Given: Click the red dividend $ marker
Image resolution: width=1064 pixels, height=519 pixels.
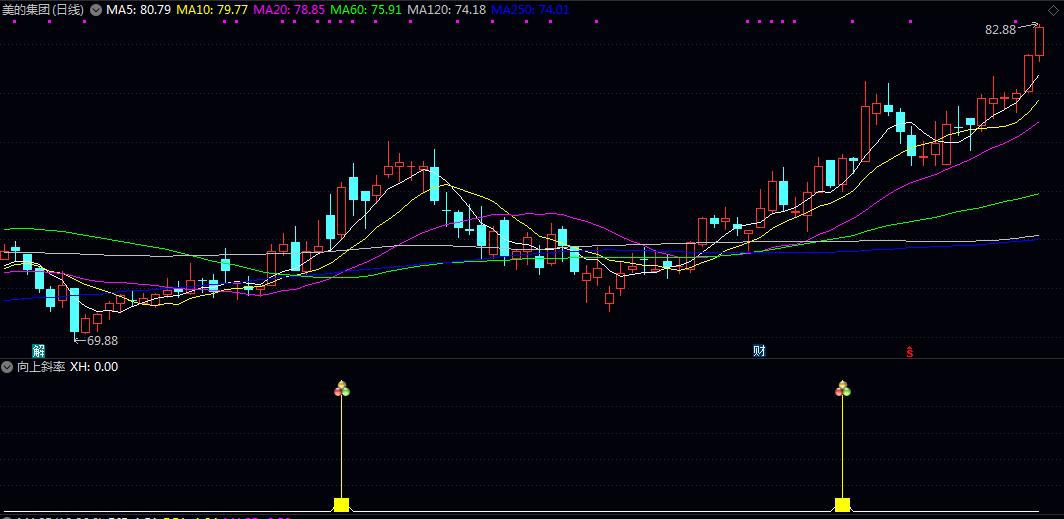Looking at the screenshot, I should (909, 351).
